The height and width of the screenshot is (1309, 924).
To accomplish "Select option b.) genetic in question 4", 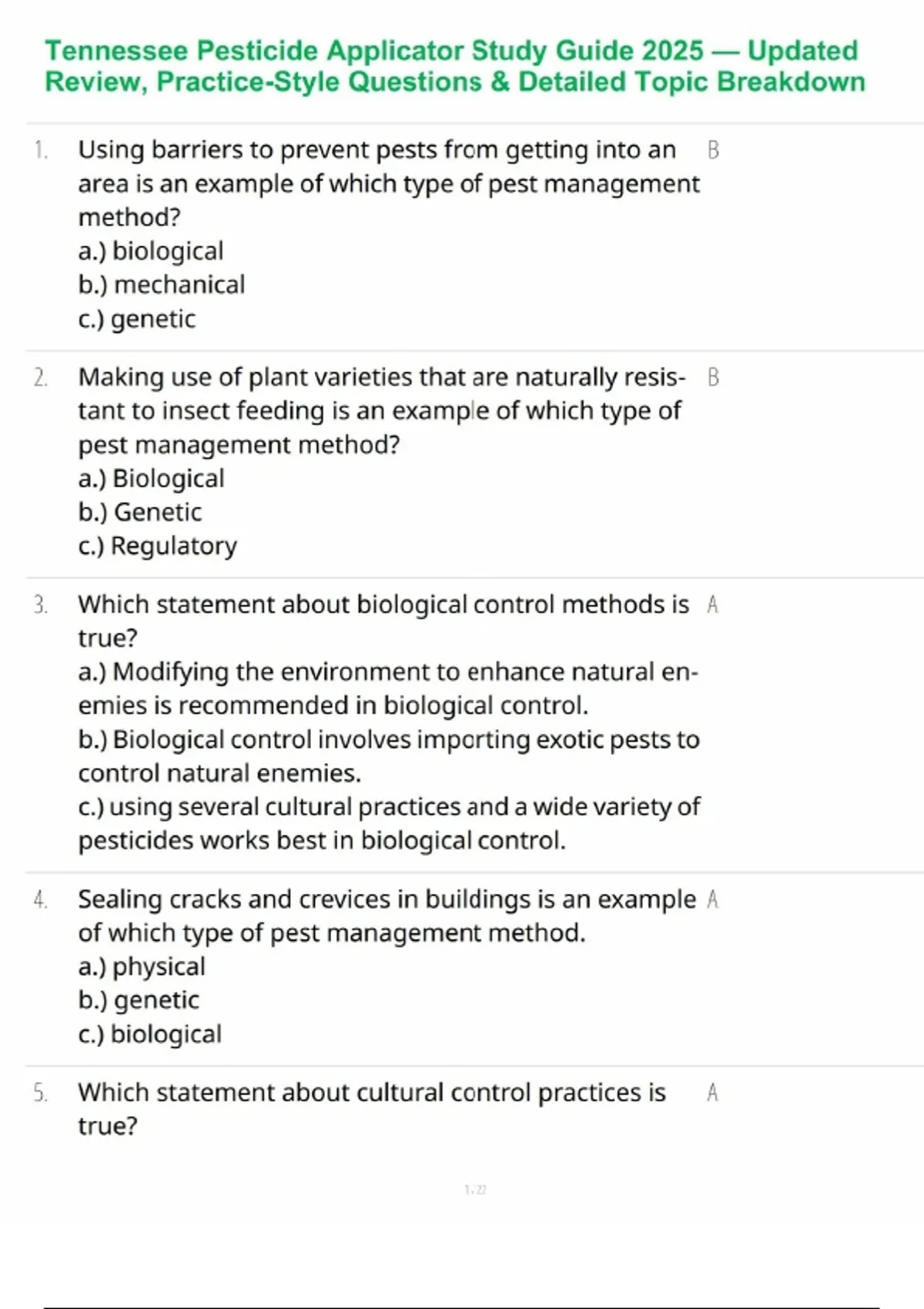I will (139, 1000).
